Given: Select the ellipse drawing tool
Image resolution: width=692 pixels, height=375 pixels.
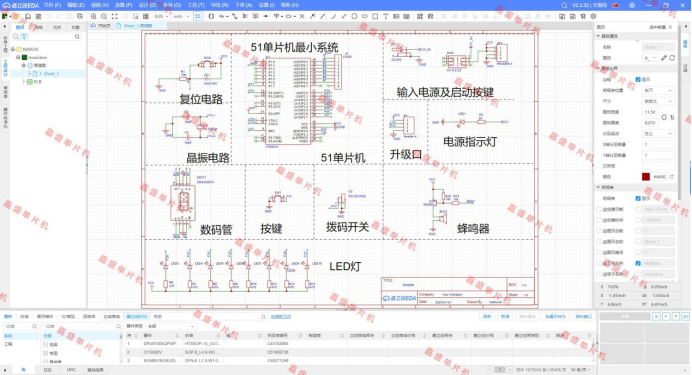Looking at the screenshot, I should tap(365, 16).
